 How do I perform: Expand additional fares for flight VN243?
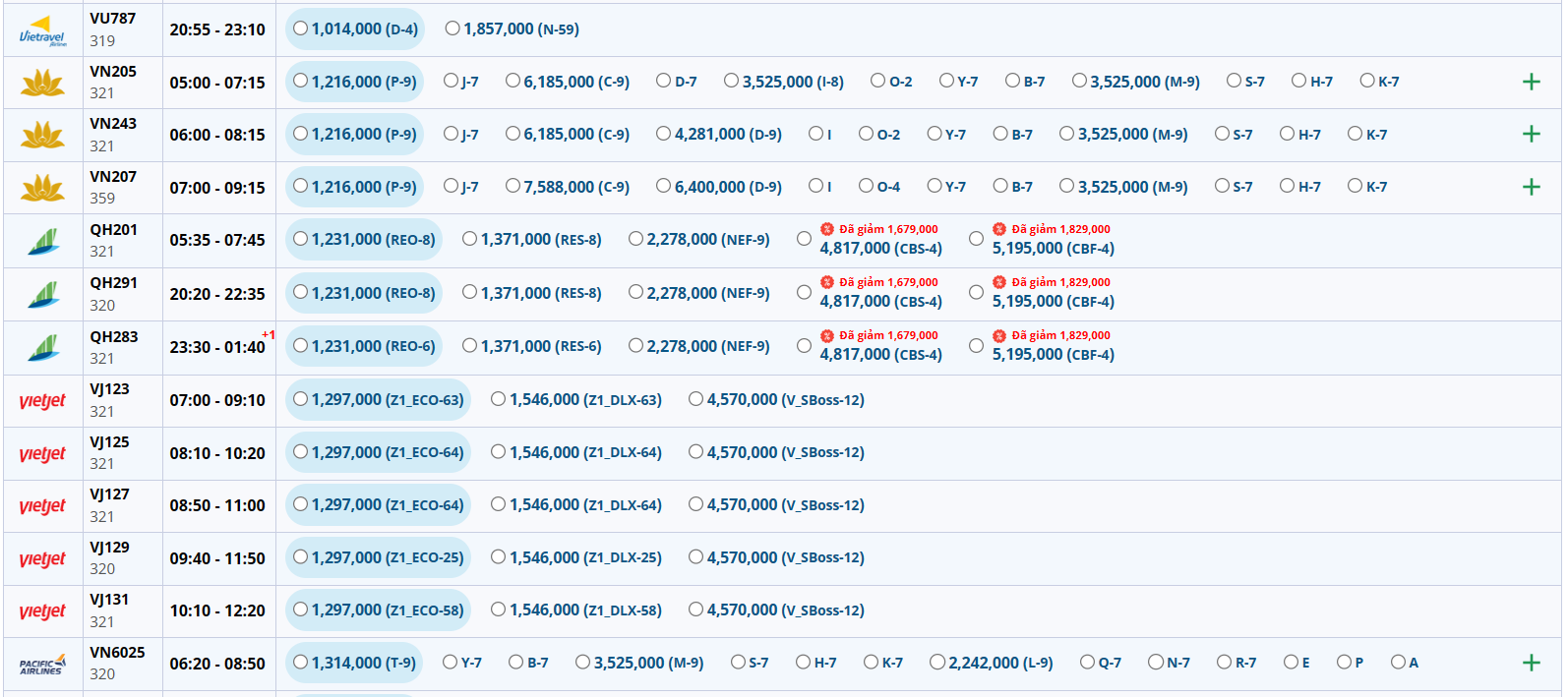pyautogui.click(x=1531, y=135)
